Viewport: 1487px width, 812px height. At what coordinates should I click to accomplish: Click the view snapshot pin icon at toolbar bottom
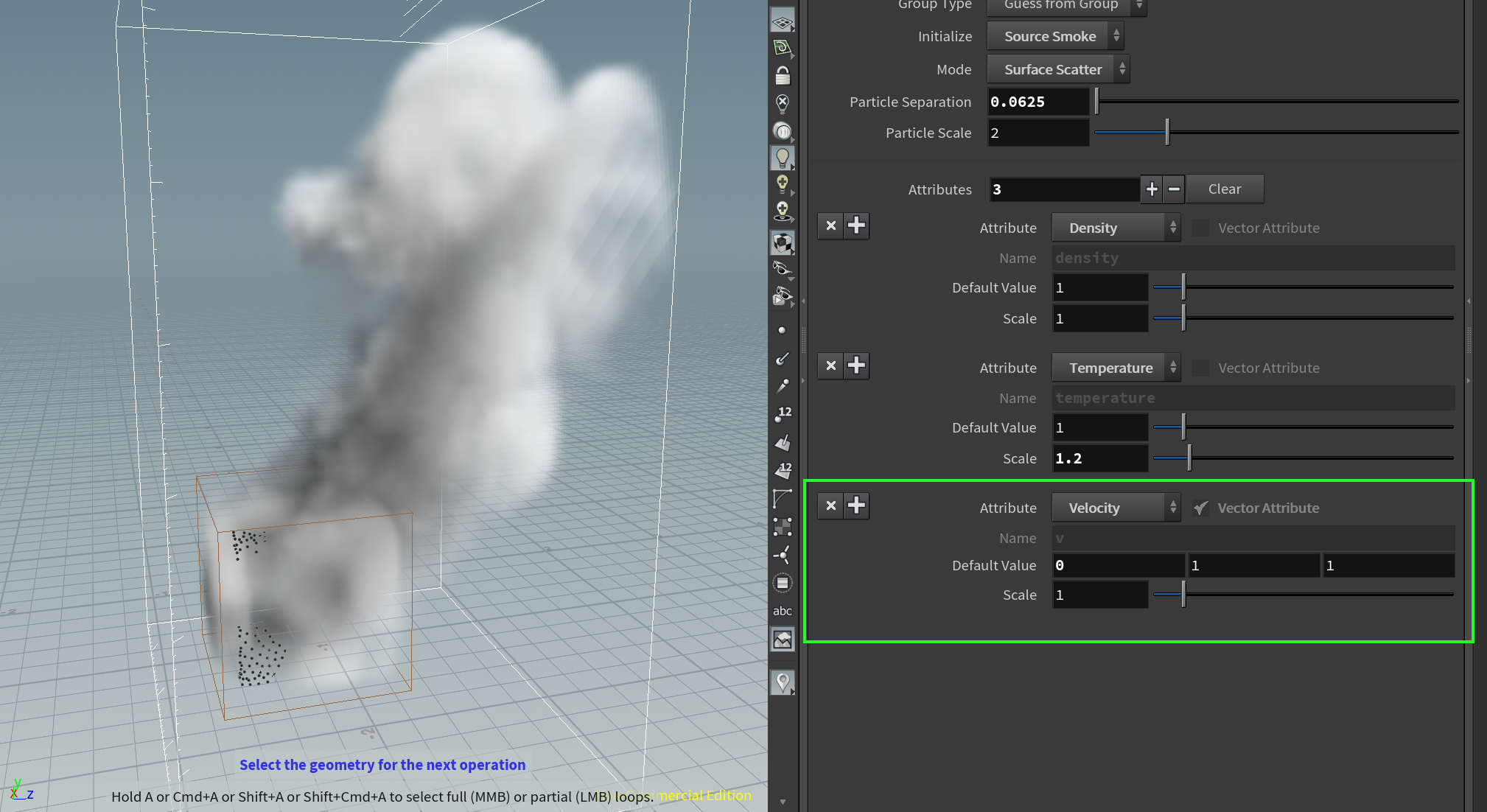pos(782,682)
